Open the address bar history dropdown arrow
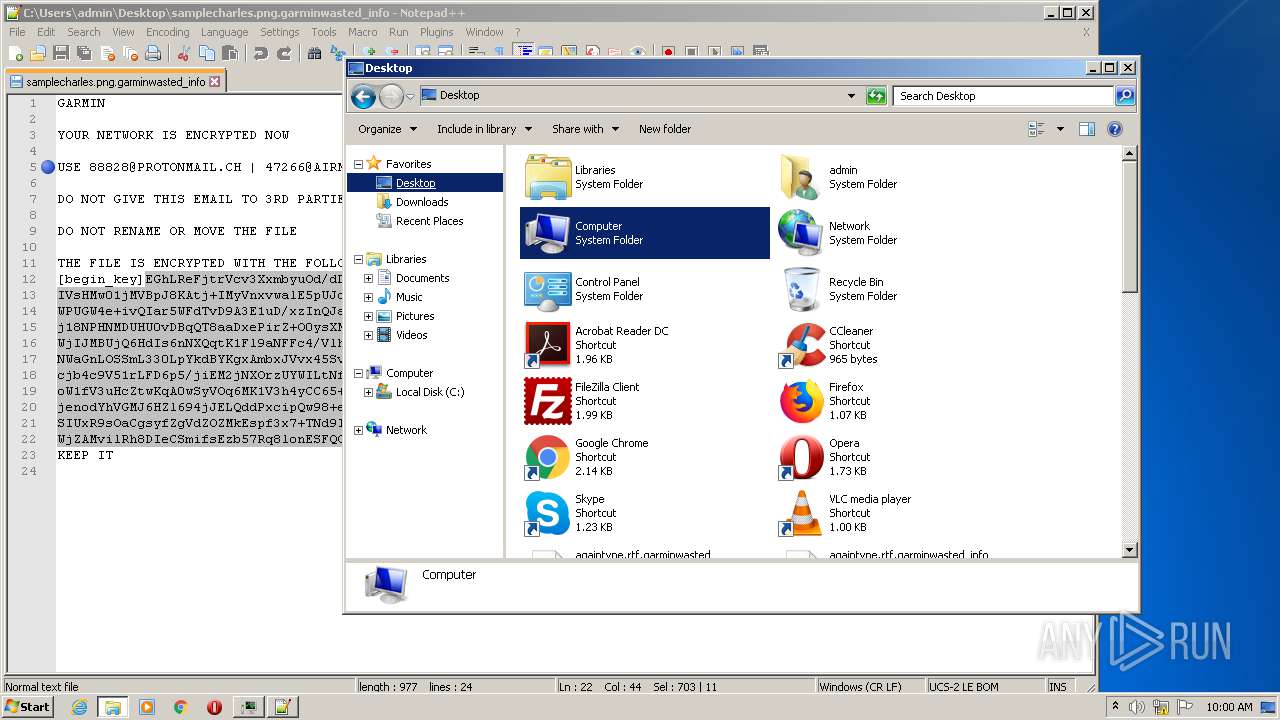This screenshot has height=720, width=1280. point(851,96)
